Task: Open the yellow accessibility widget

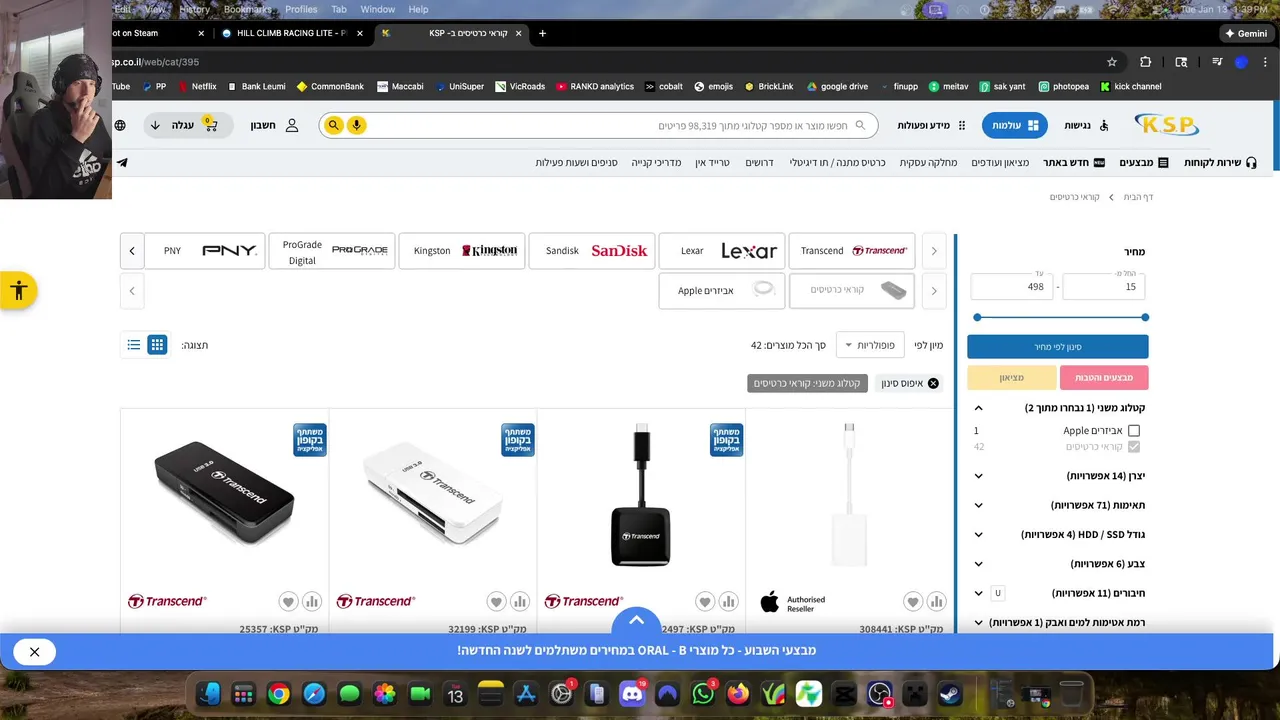Action: click(18, 291)
